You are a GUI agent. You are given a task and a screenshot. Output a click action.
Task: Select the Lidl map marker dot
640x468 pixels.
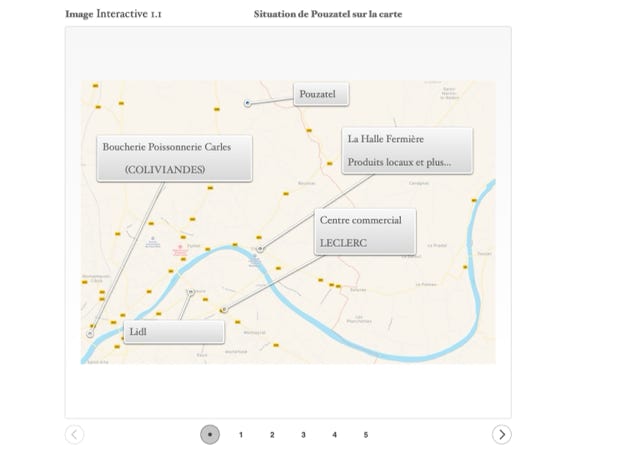pos(190,292)
